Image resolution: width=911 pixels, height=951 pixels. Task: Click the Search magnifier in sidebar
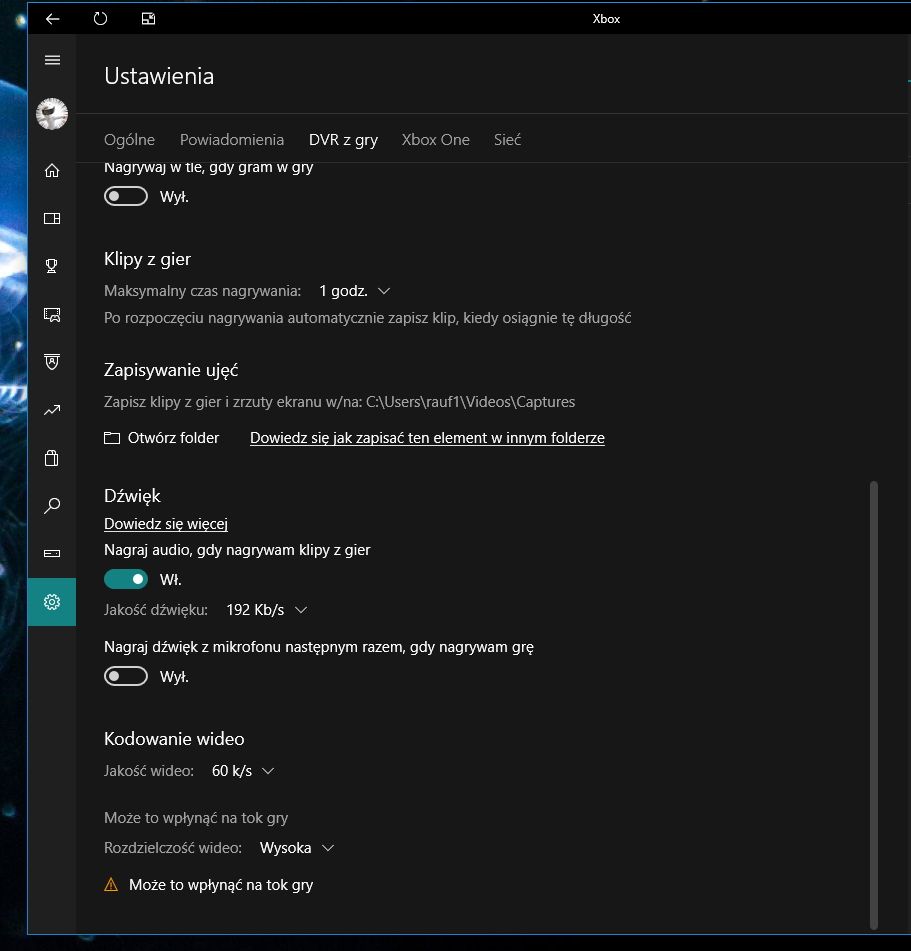(x=52, y=506)
